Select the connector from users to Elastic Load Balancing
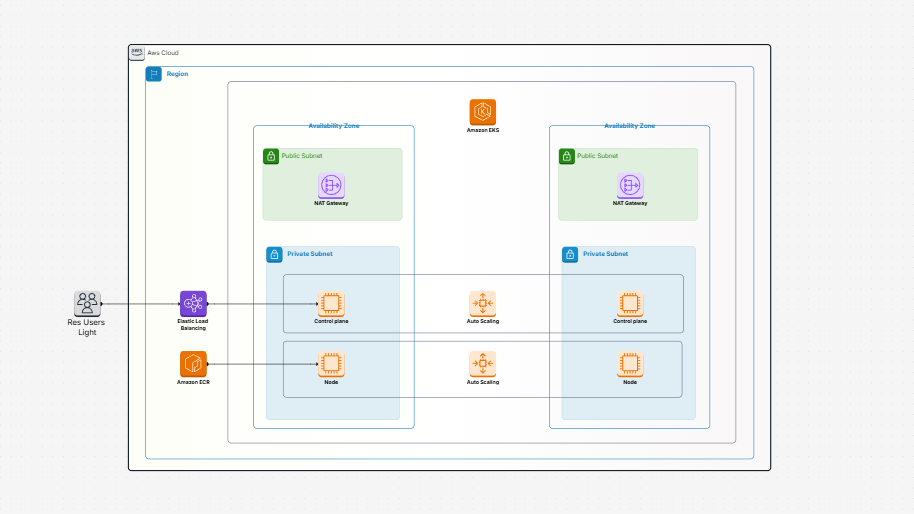 [x=140, y=304]
